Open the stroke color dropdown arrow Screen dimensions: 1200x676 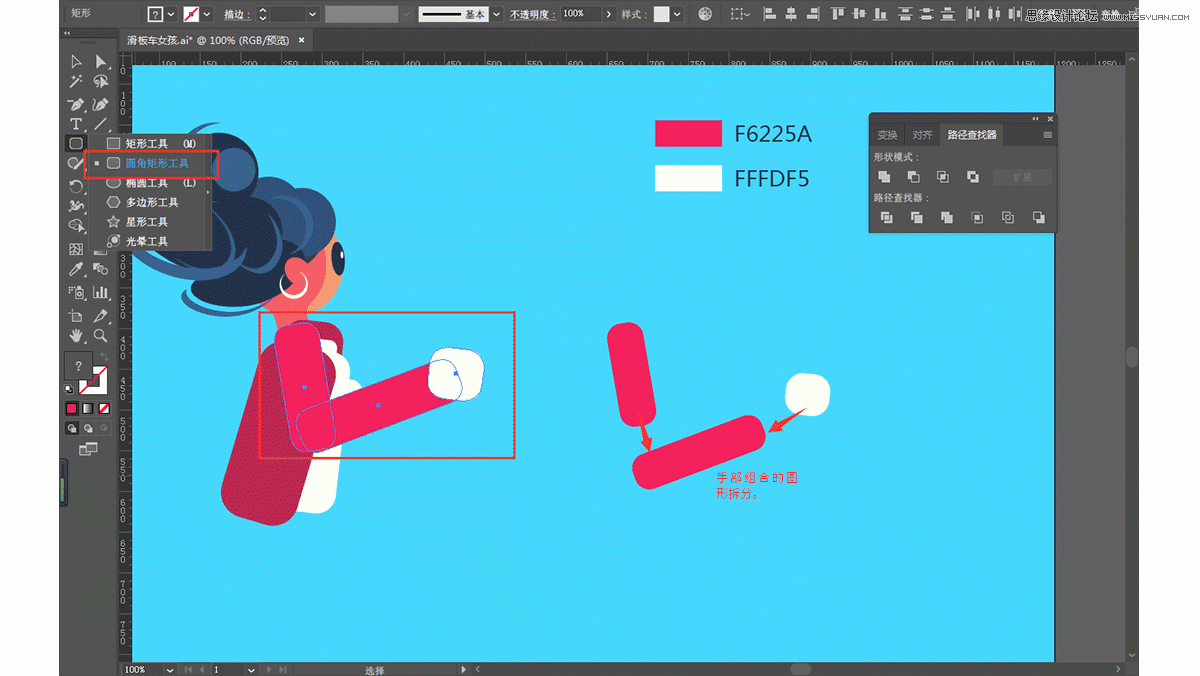click(206, 14)
